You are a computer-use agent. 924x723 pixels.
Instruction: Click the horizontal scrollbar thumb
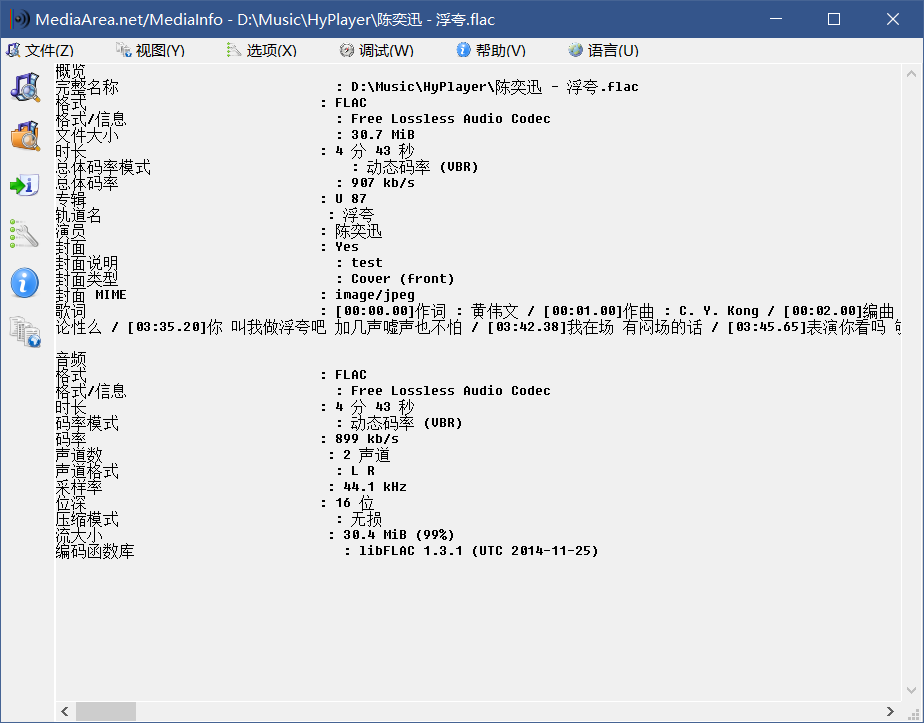(105, 710)
